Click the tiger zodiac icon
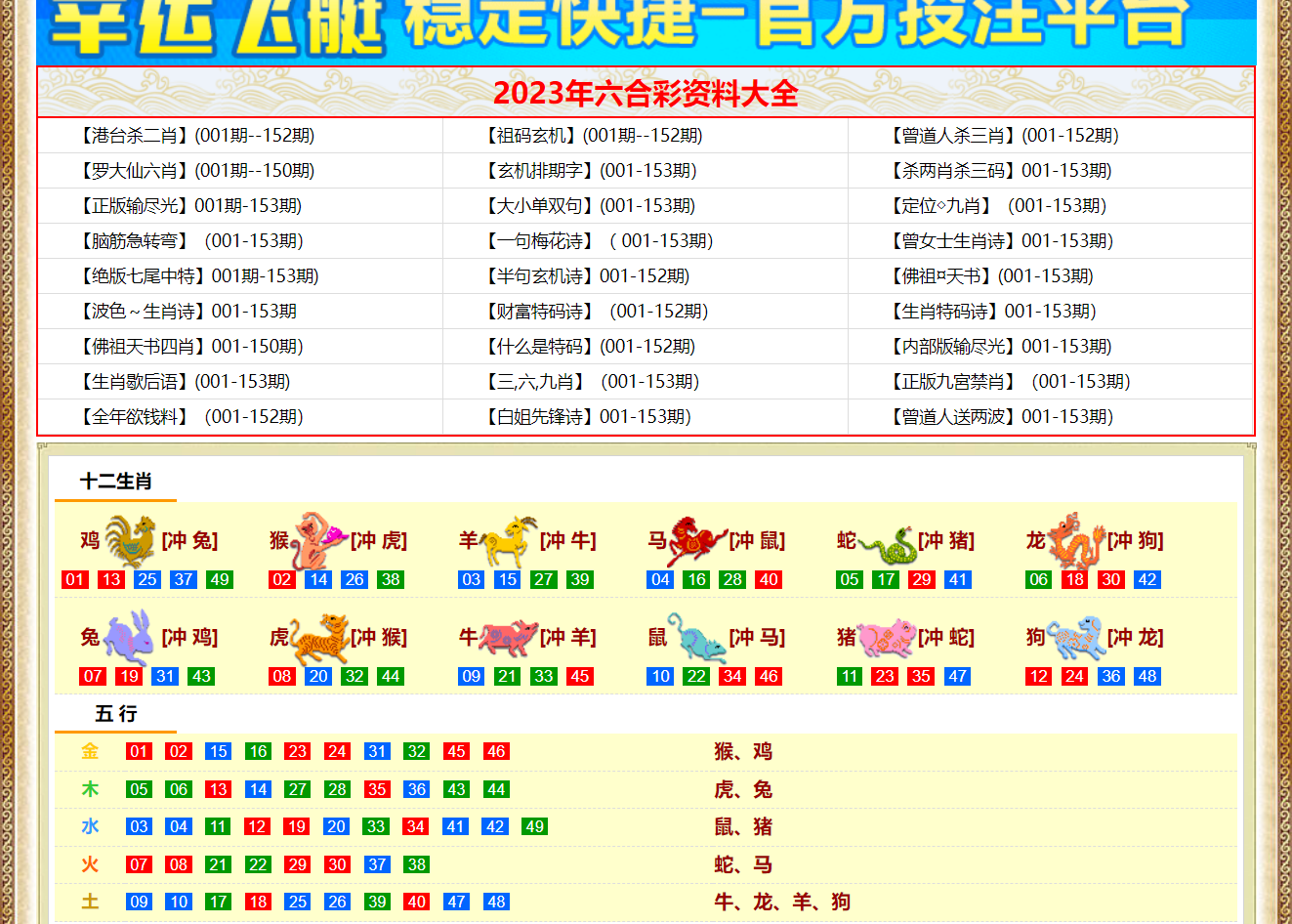Image resolution: width=1292 pixels, height=924 pixels. tap(320, 638)
